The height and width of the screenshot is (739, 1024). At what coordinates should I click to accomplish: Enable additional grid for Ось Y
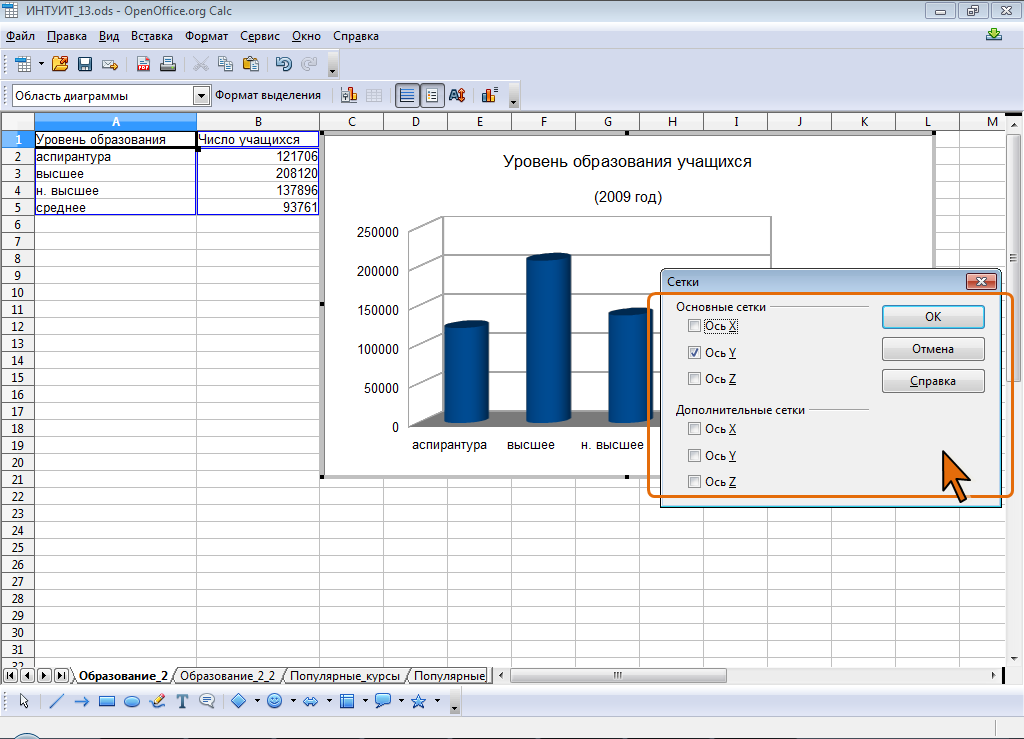click(x=694, y=456)
